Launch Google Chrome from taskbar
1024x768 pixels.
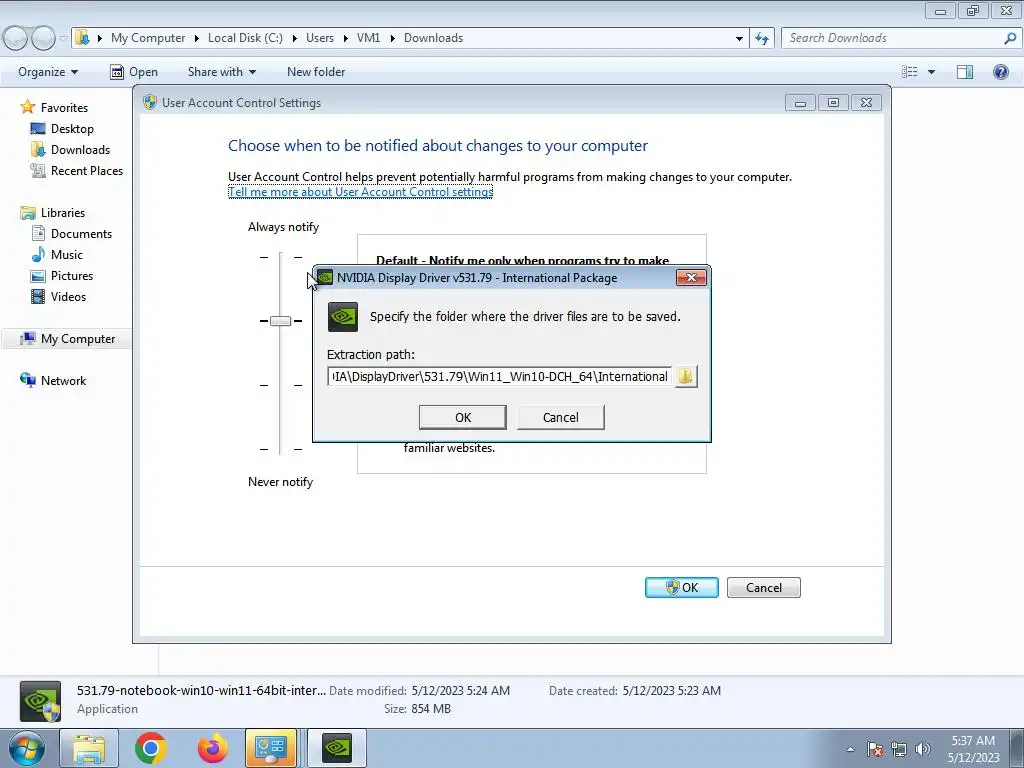pyautogui.click(x=150, y=748)
